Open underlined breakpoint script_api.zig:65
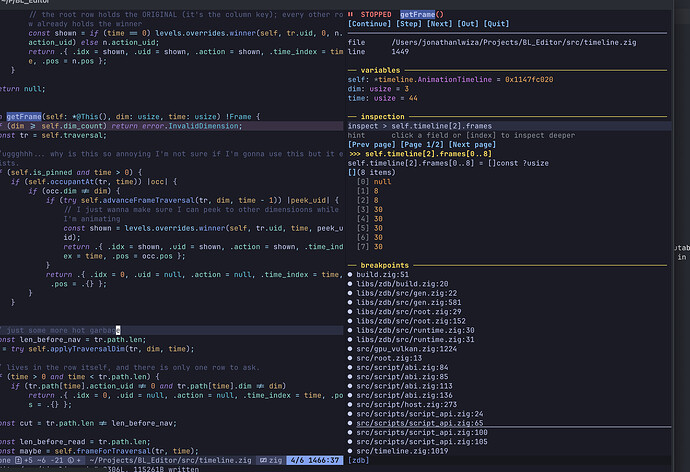 [x=420, y=423]
